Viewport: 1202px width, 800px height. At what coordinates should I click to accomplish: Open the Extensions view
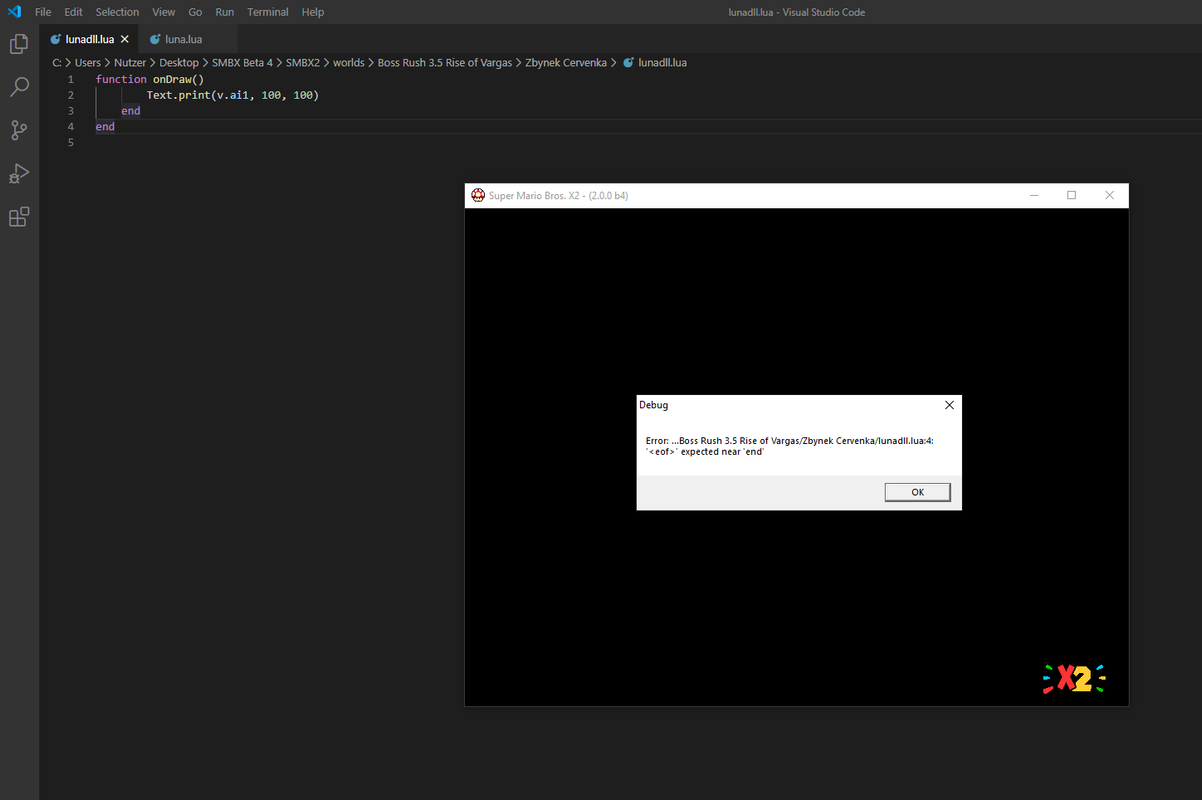19,217
